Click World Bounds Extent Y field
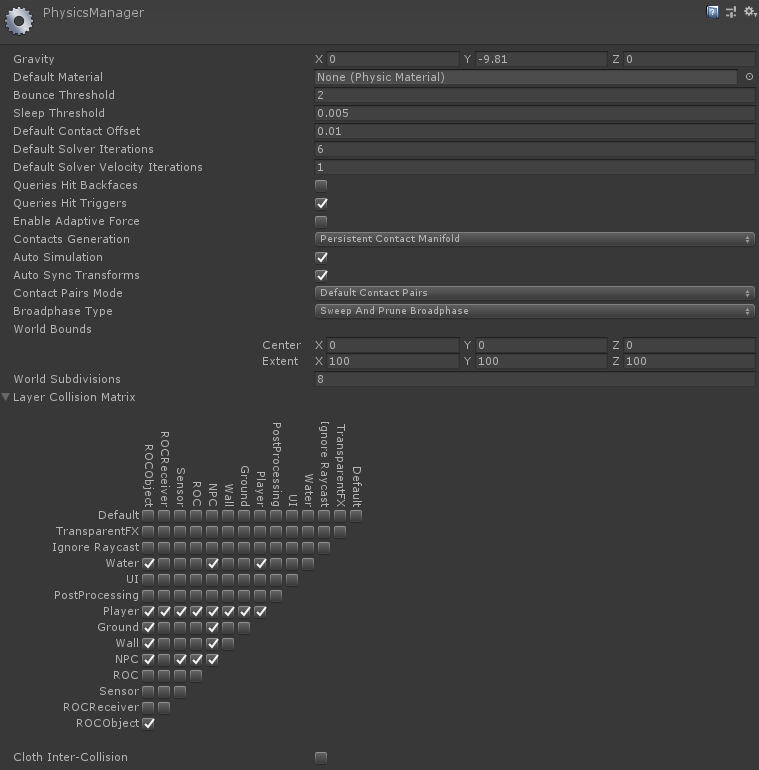 point(541,361)
